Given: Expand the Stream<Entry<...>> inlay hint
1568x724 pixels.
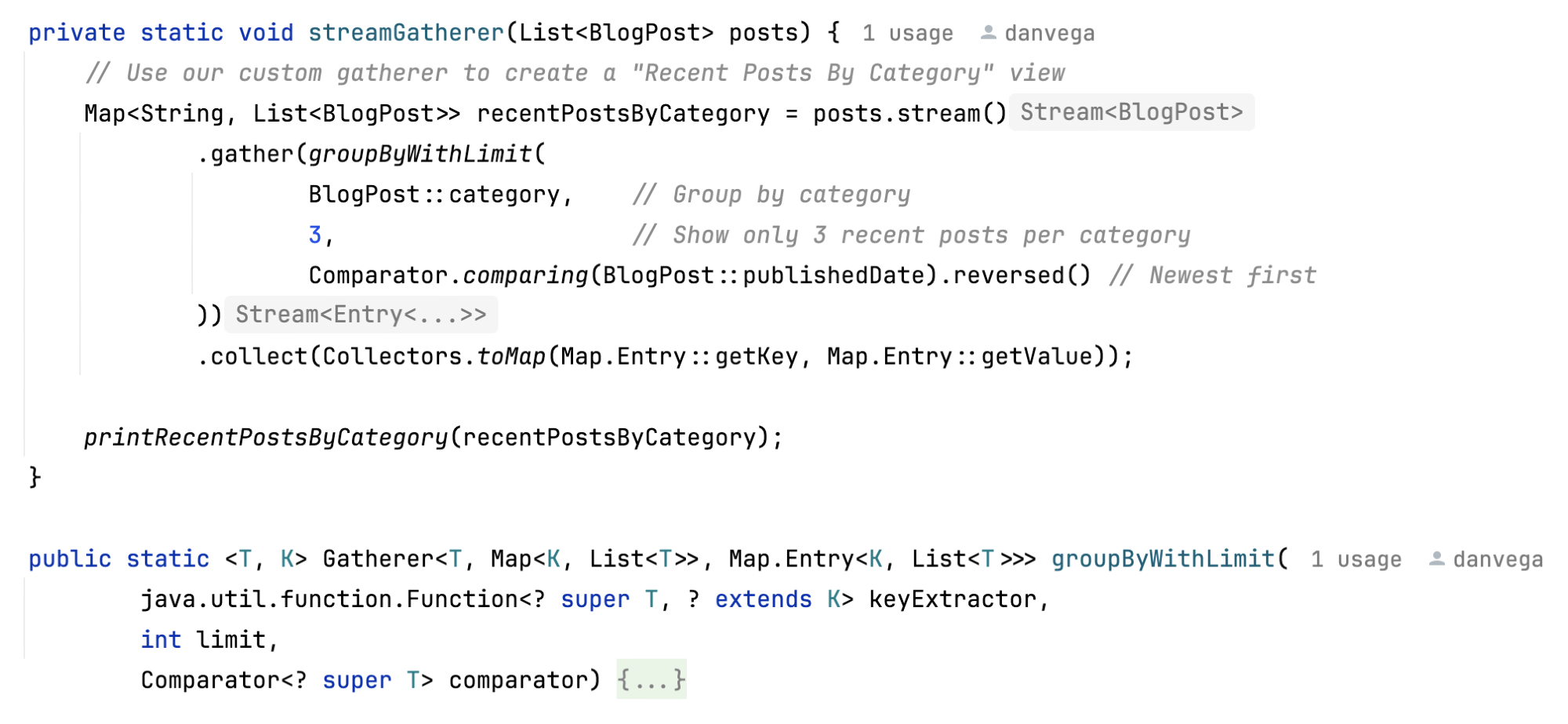Looking at the screenshot, I should 361,315.
